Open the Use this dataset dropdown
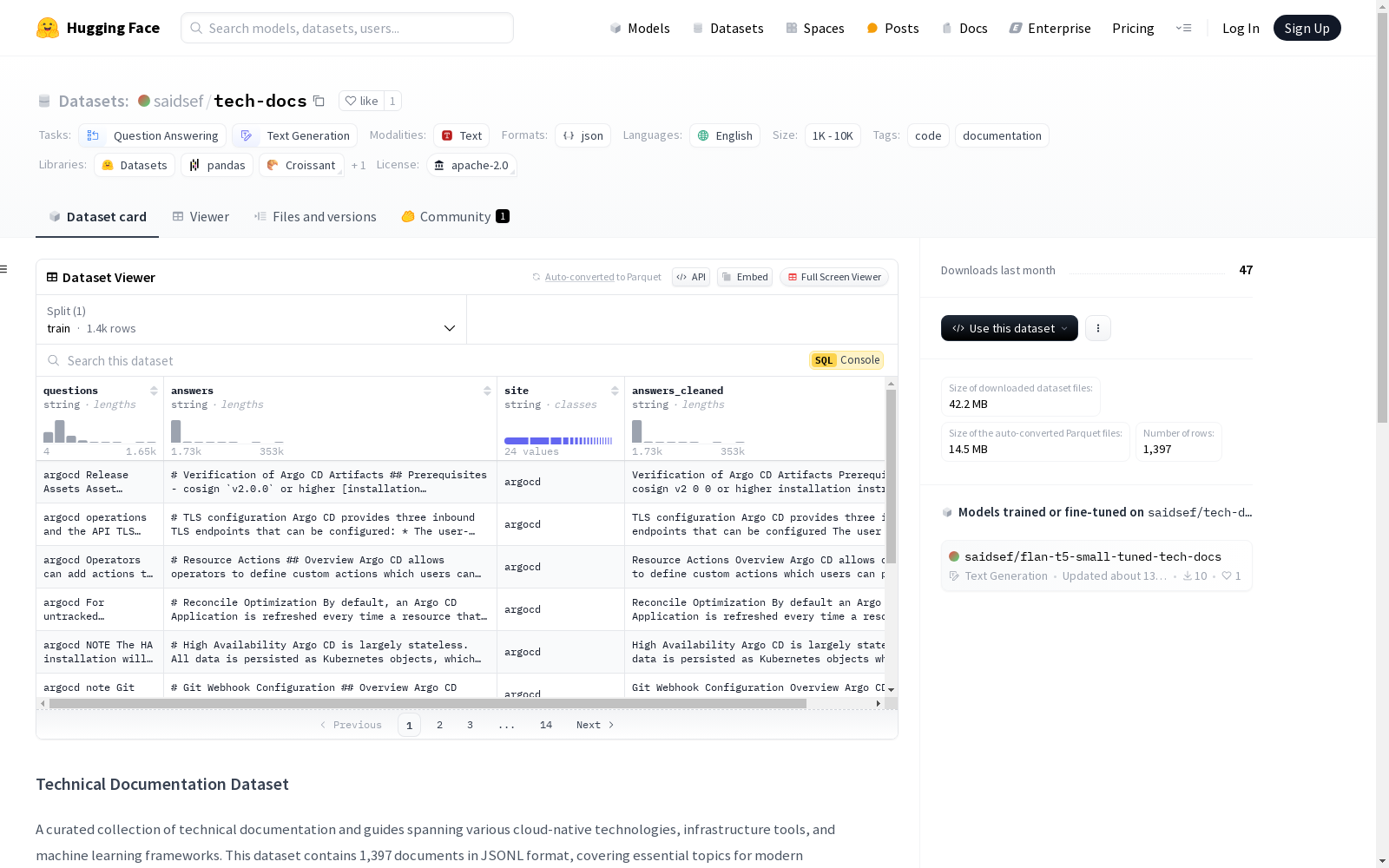 click(1010, 328)
